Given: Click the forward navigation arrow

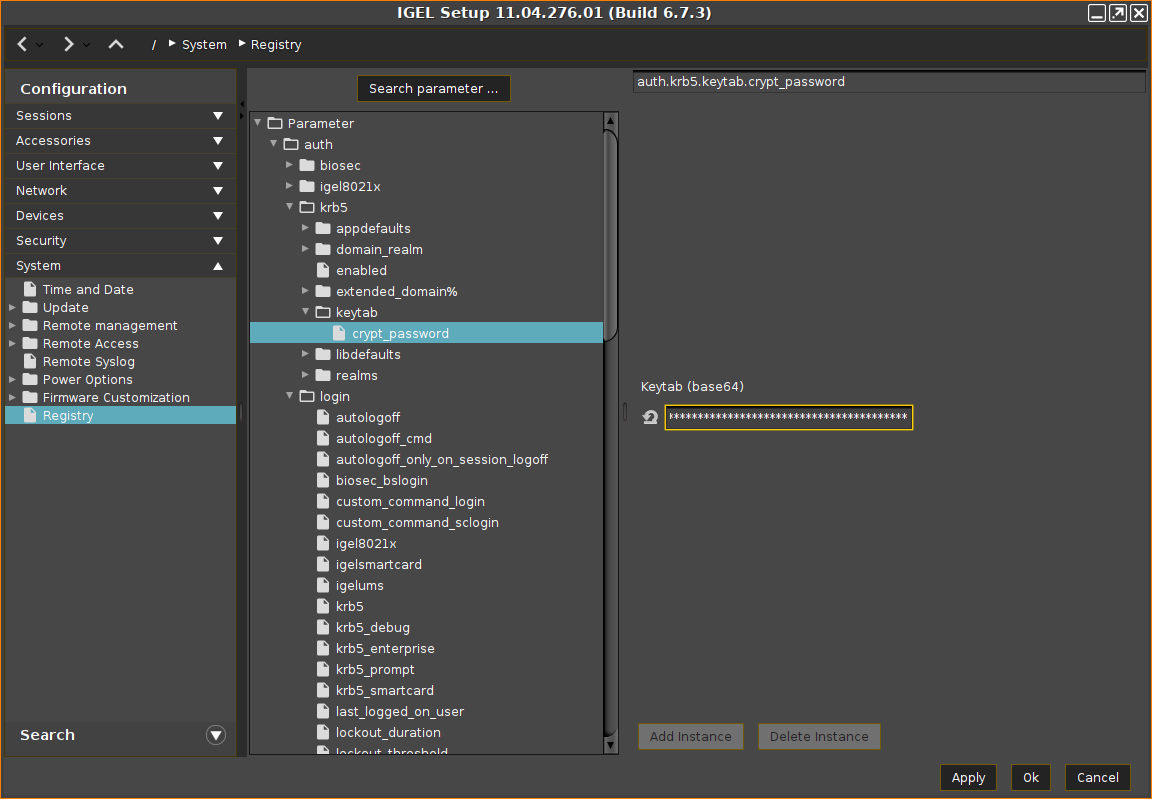Looking at the screenshot, I should (68, 44).
